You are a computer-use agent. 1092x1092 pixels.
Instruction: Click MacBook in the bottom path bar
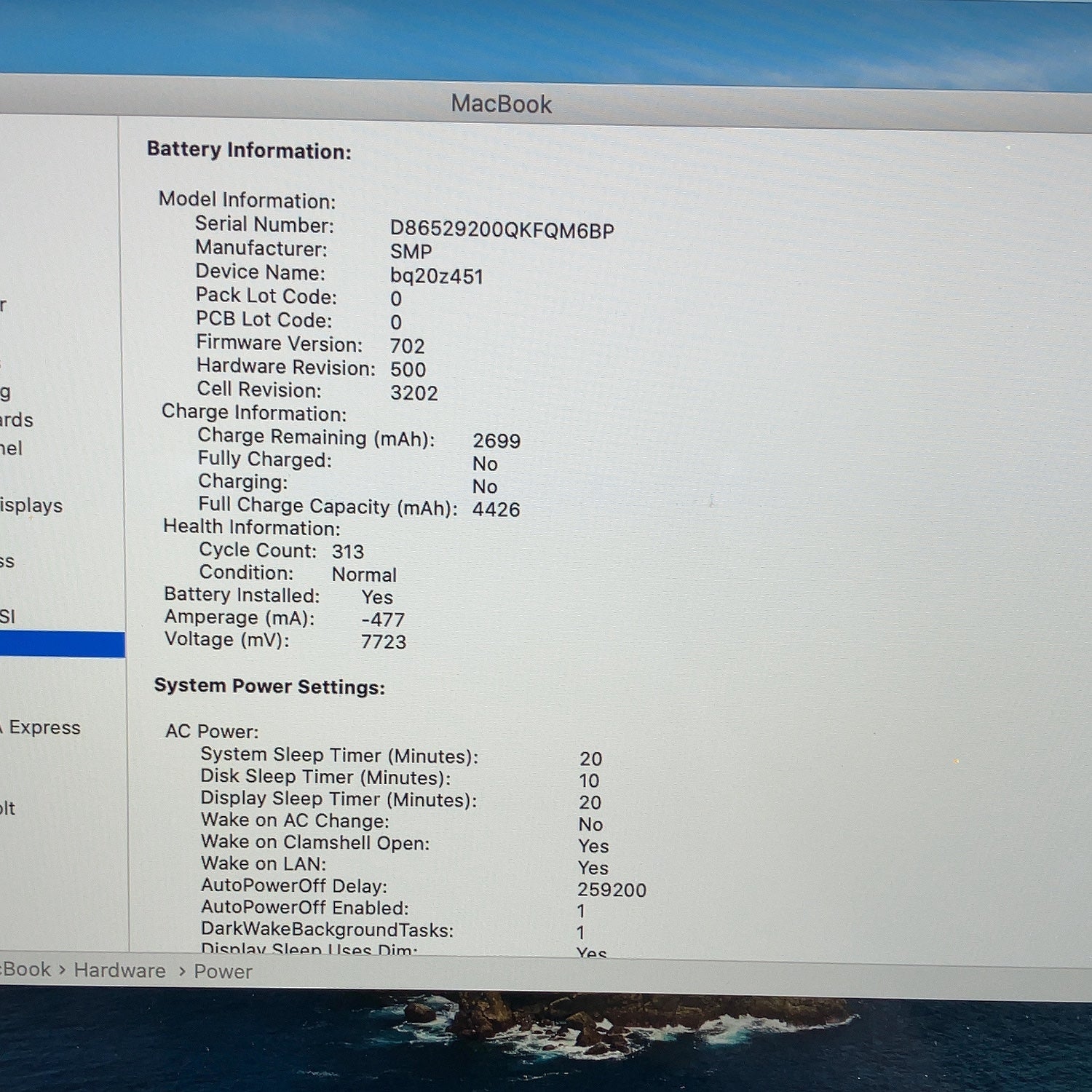click(x=25, y=970)
